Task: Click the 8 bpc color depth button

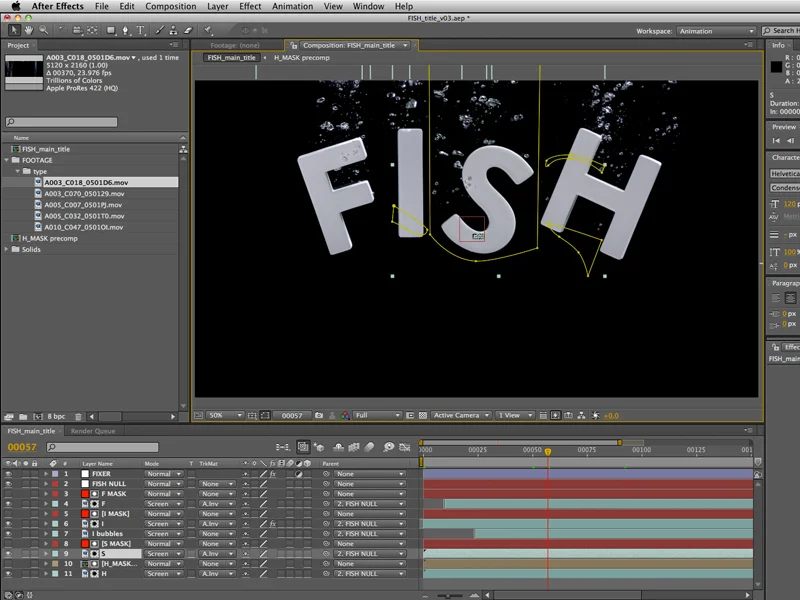Action: [56, 416]
